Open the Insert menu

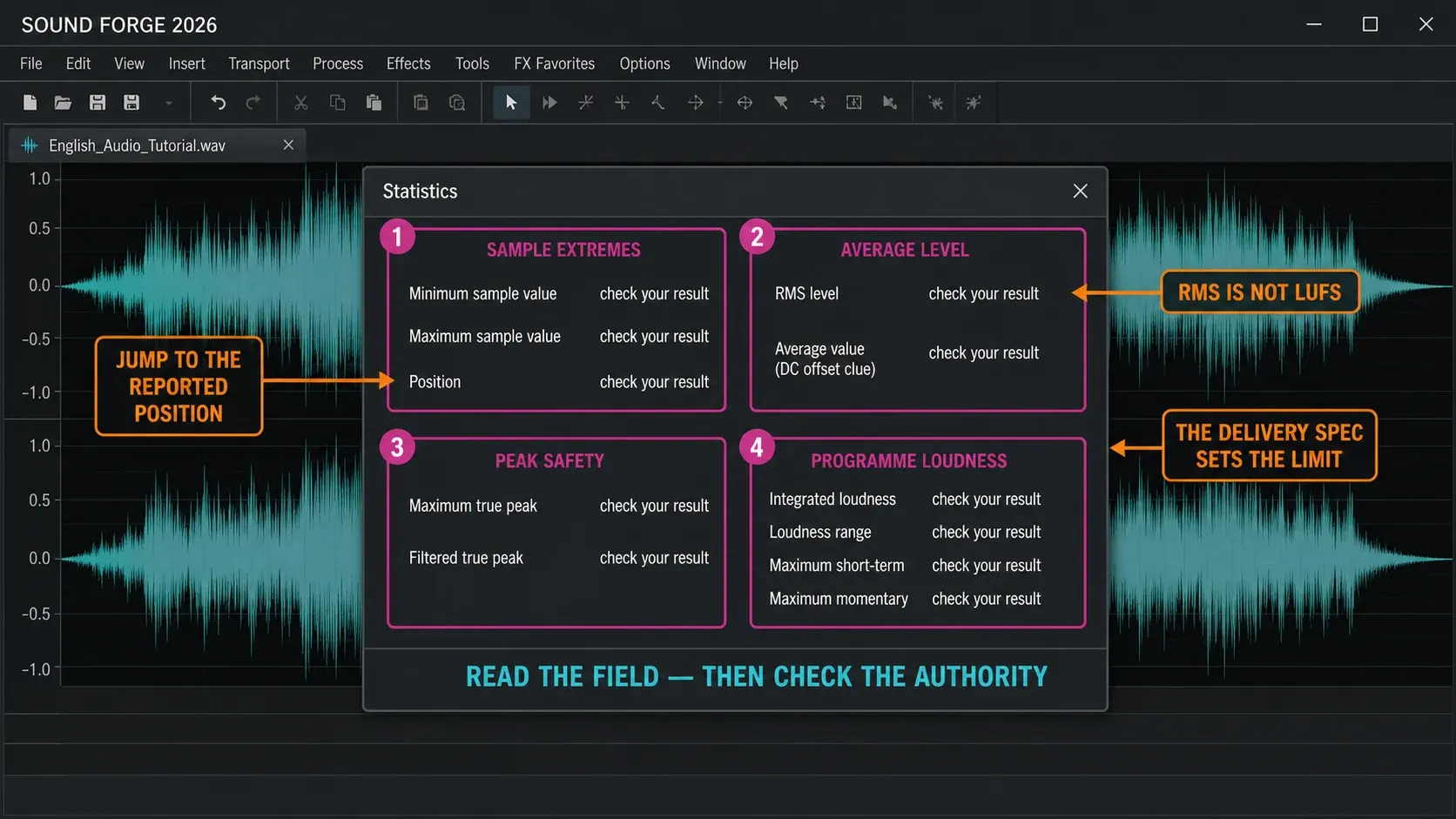point(187,64)
